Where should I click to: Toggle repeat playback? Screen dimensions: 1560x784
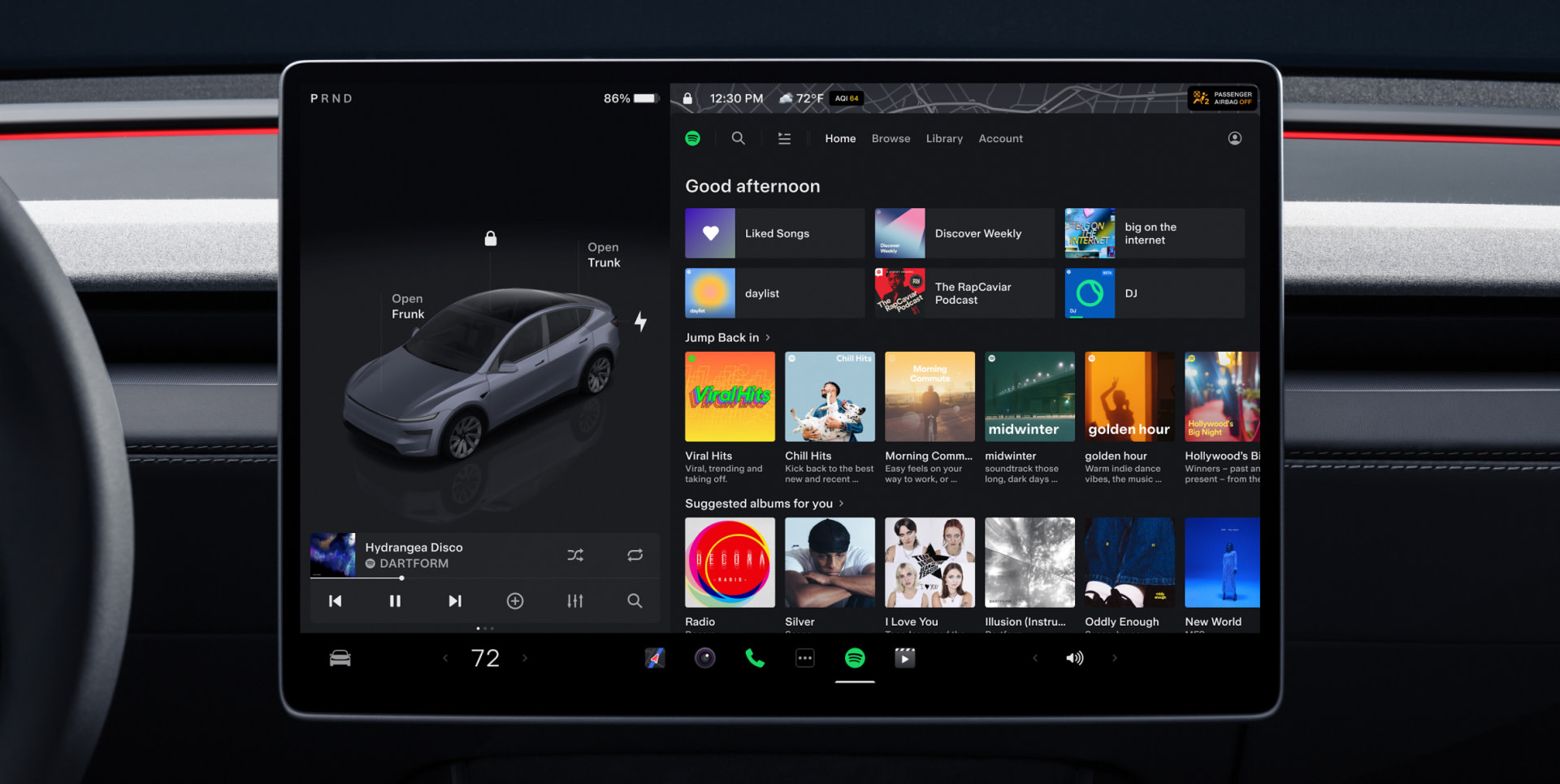click(635, 555)
